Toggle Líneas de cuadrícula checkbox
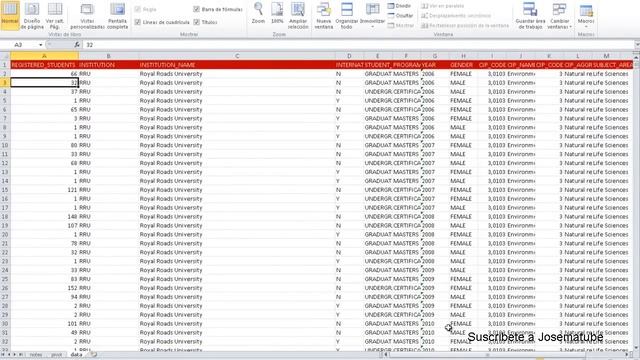 (138, 22)
